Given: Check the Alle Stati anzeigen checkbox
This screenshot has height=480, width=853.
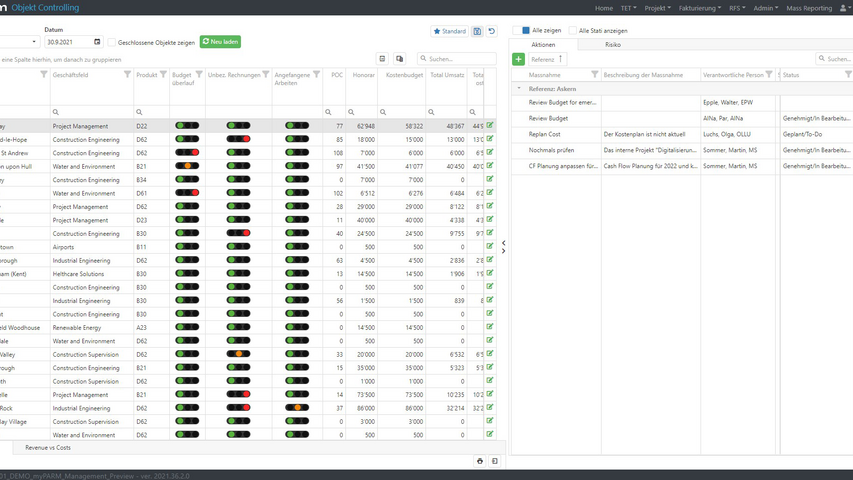Looking at the screenshot, I should (x=572, y=31).
